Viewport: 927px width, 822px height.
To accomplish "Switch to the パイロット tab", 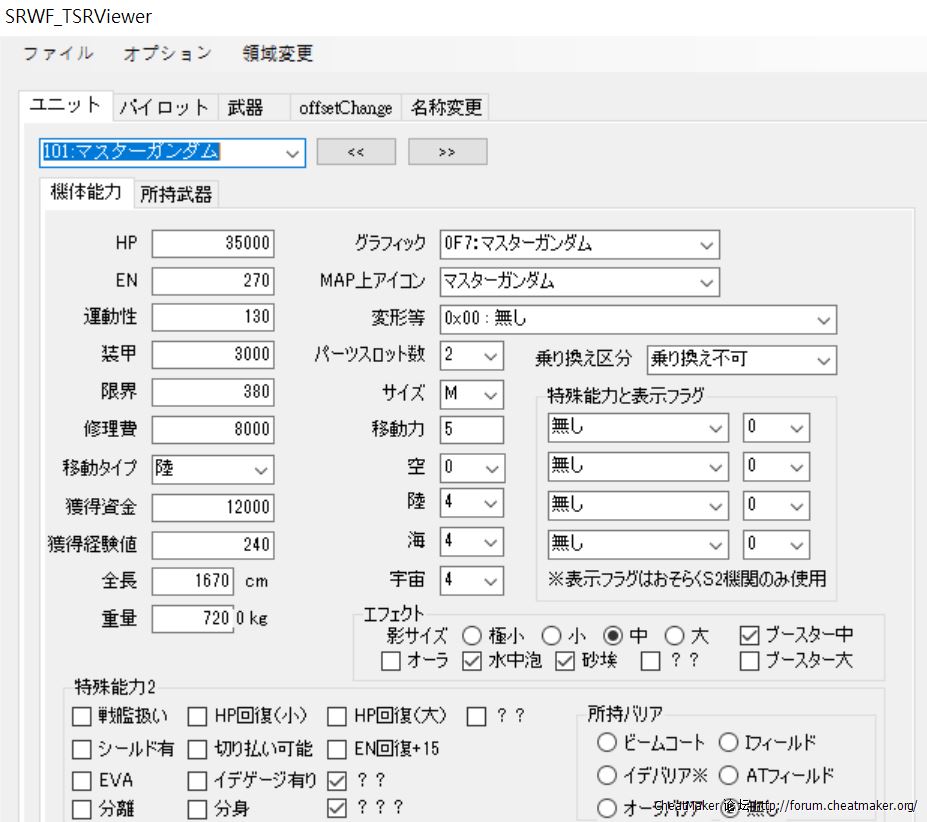I will [x=163, y=107].
